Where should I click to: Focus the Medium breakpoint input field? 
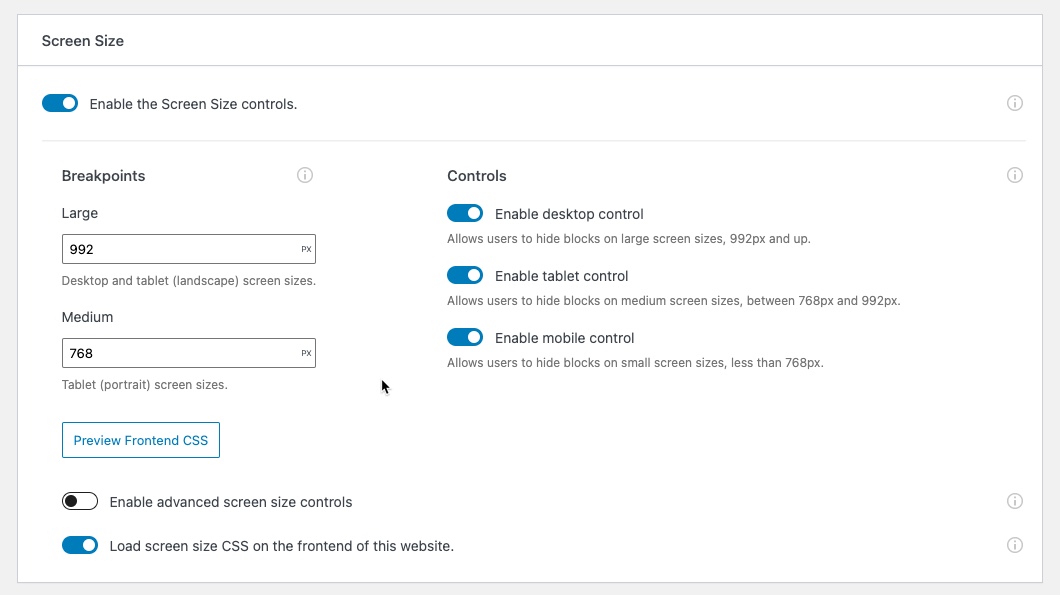[x=180, y=353]
